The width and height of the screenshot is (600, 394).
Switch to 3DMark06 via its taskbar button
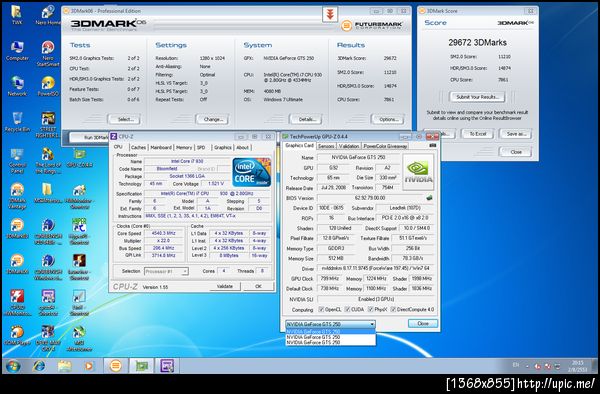point(115,366)
